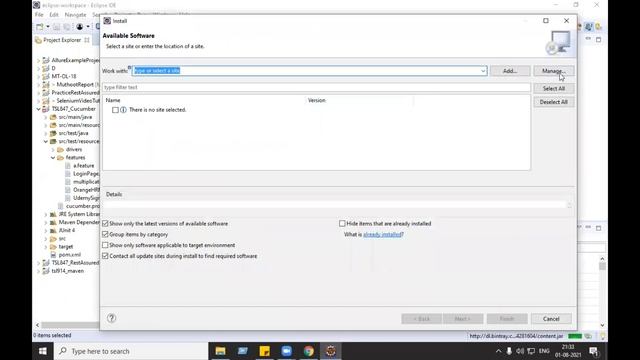Expand the MT-OL-18 project node
640x360 pixels.
tap(39, 76)
